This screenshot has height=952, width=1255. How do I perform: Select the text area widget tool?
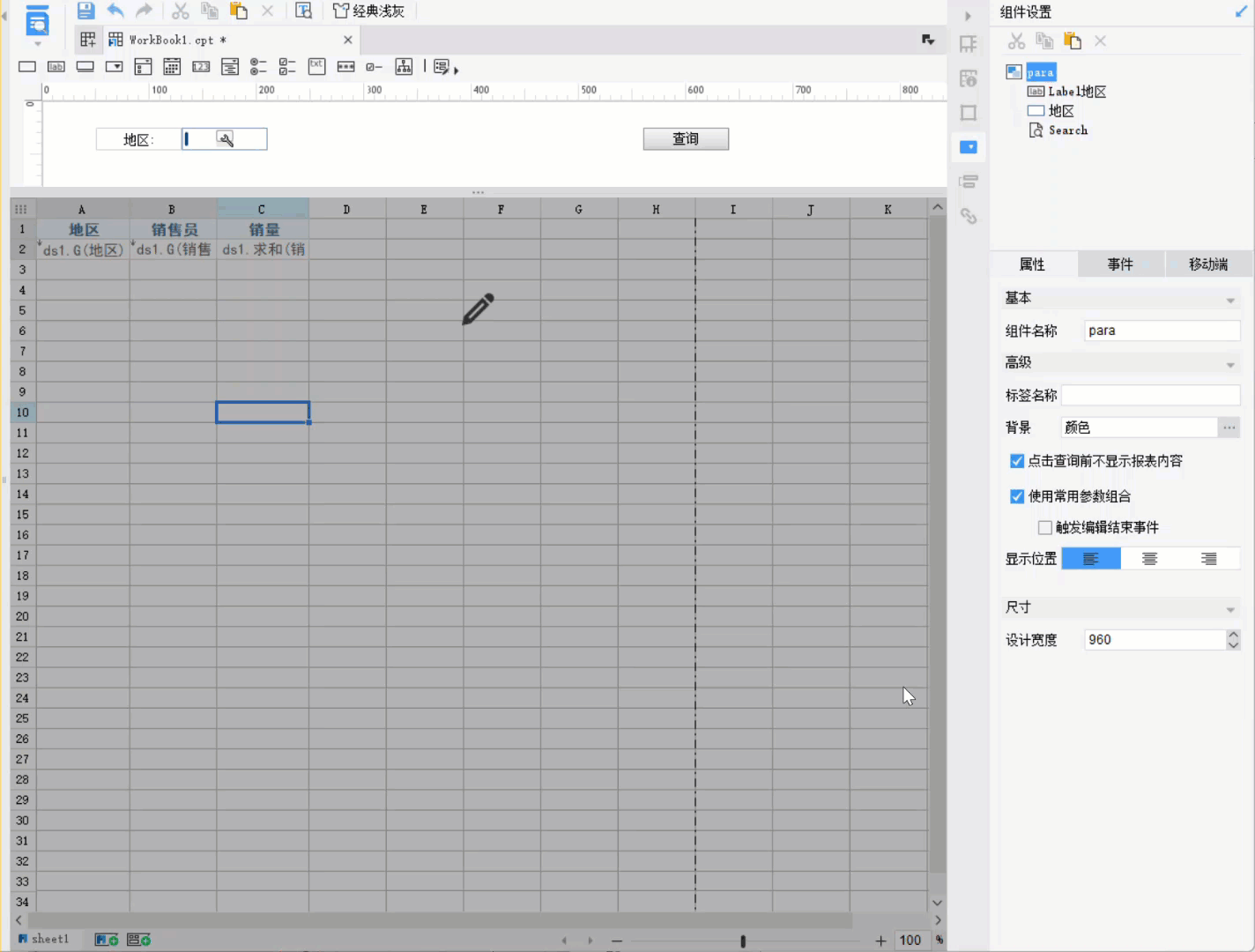(x=317, y=67)
